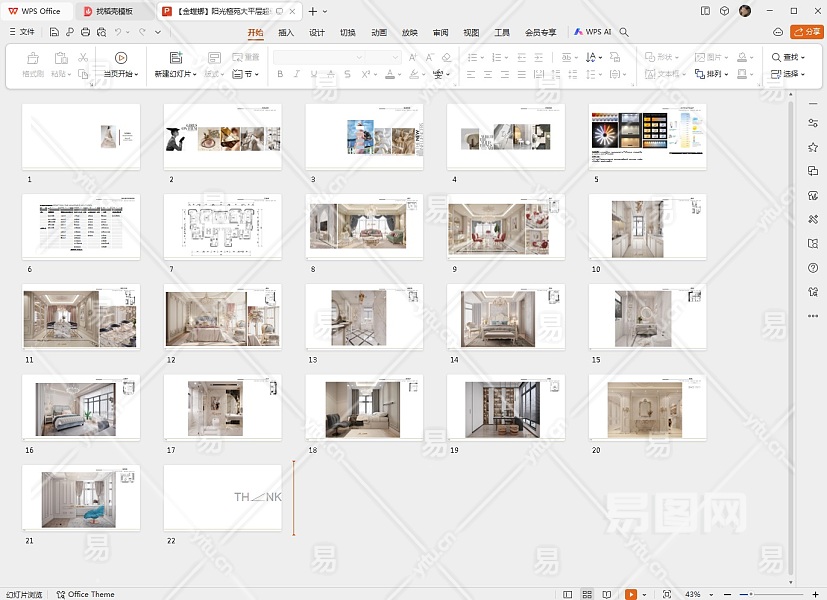Open the Insert ribbon tab
The width and height of the screenshot is (827, 600).
tap(286, 32)
